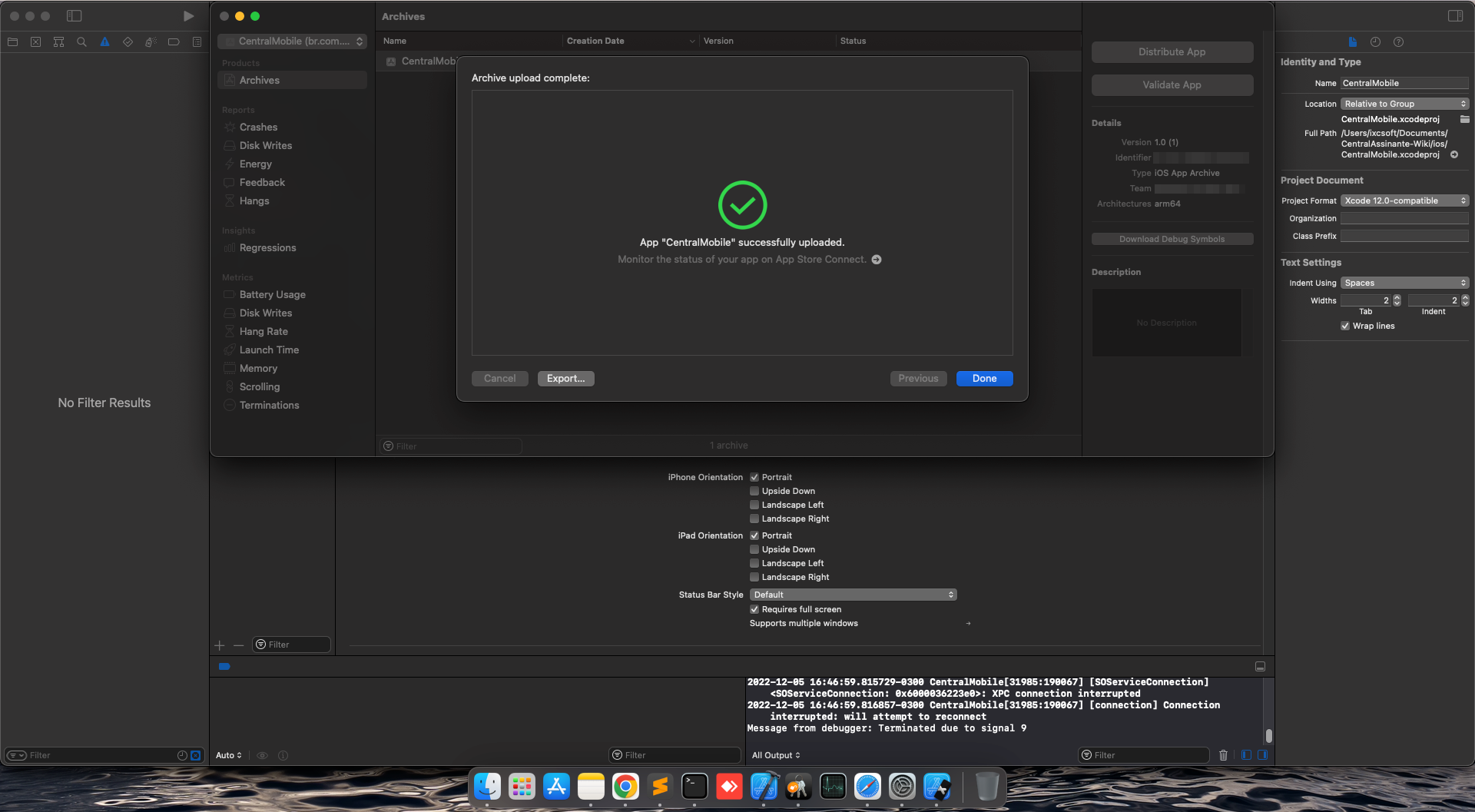Toggle iPad Orientation Upside Down checkbox
The width and height of the screenshot is (1475, 812).
754,549
